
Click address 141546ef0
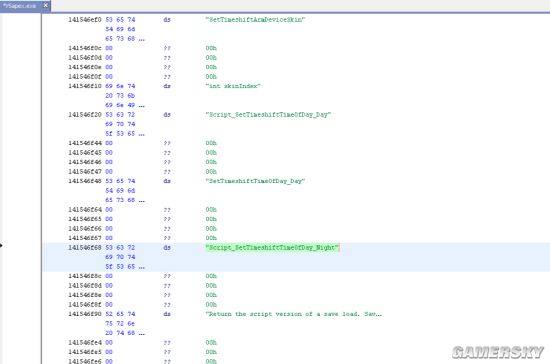click(x=85, y=20)
